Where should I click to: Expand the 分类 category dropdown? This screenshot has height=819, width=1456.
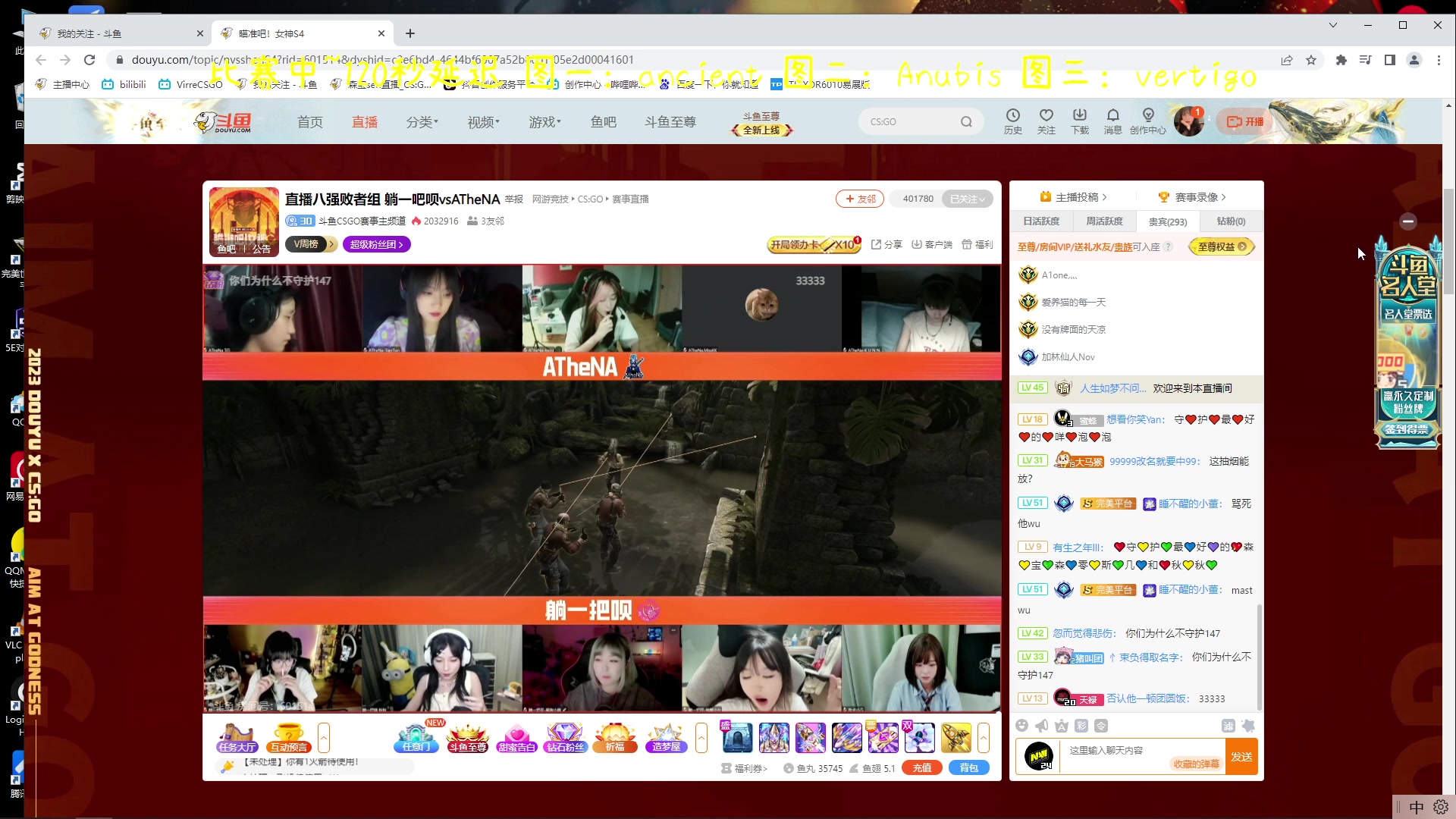tap(422, 121)
